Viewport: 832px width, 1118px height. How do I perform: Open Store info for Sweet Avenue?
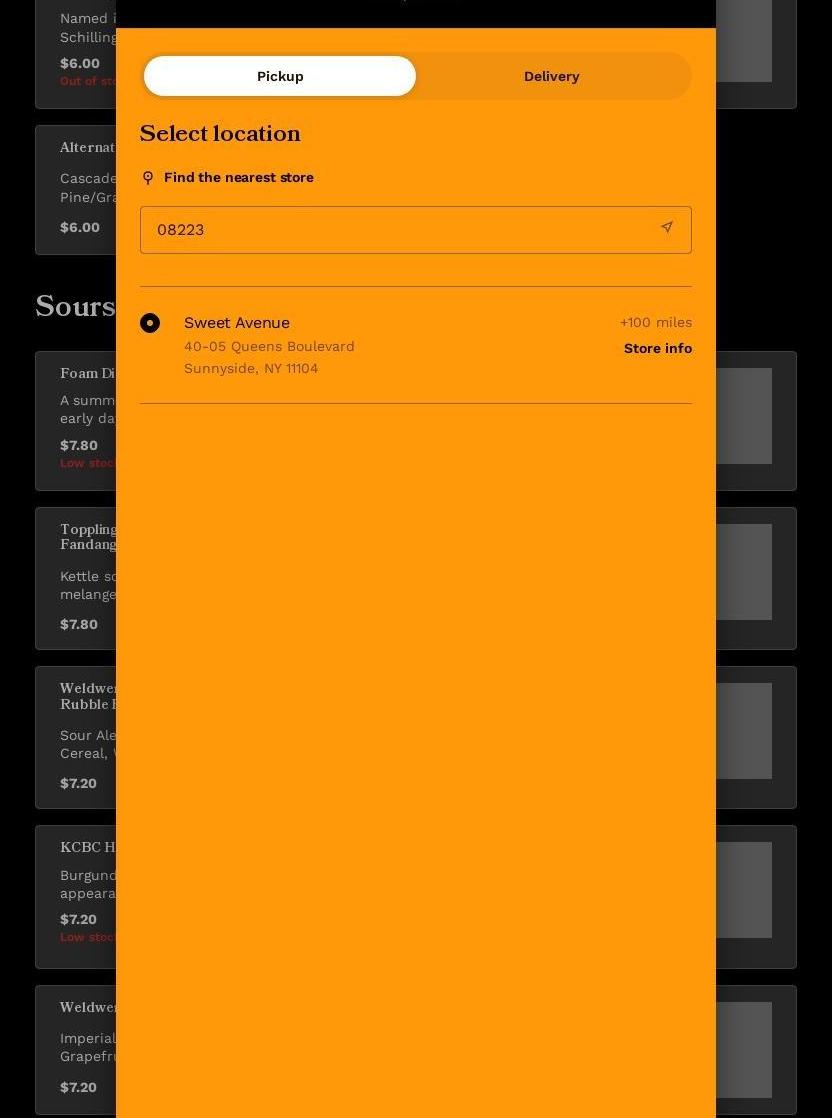tap(657, 348)
